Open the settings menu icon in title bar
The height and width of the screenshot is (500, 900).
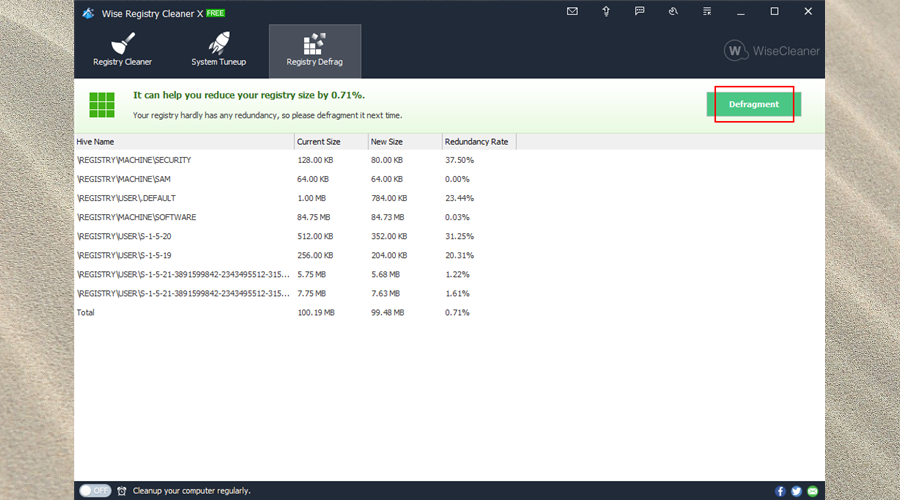(x=707, y=11)
